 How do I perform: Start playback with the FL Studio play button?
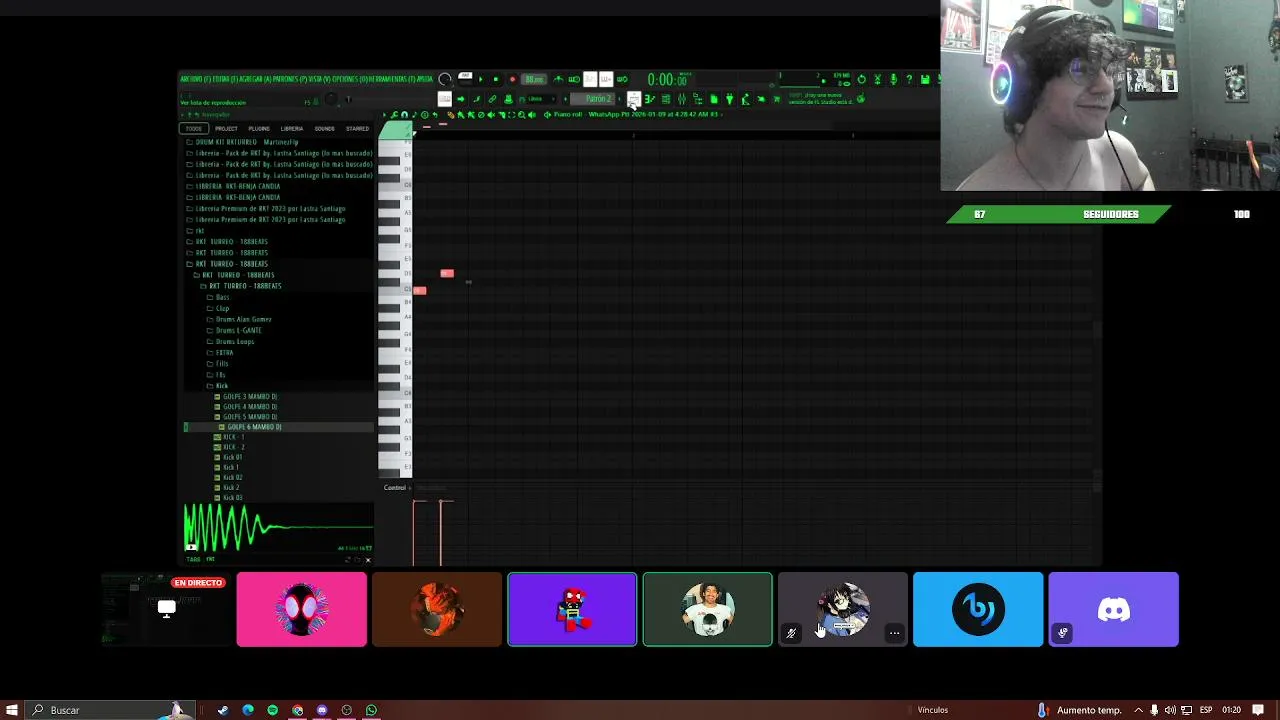tap(481, 79)
